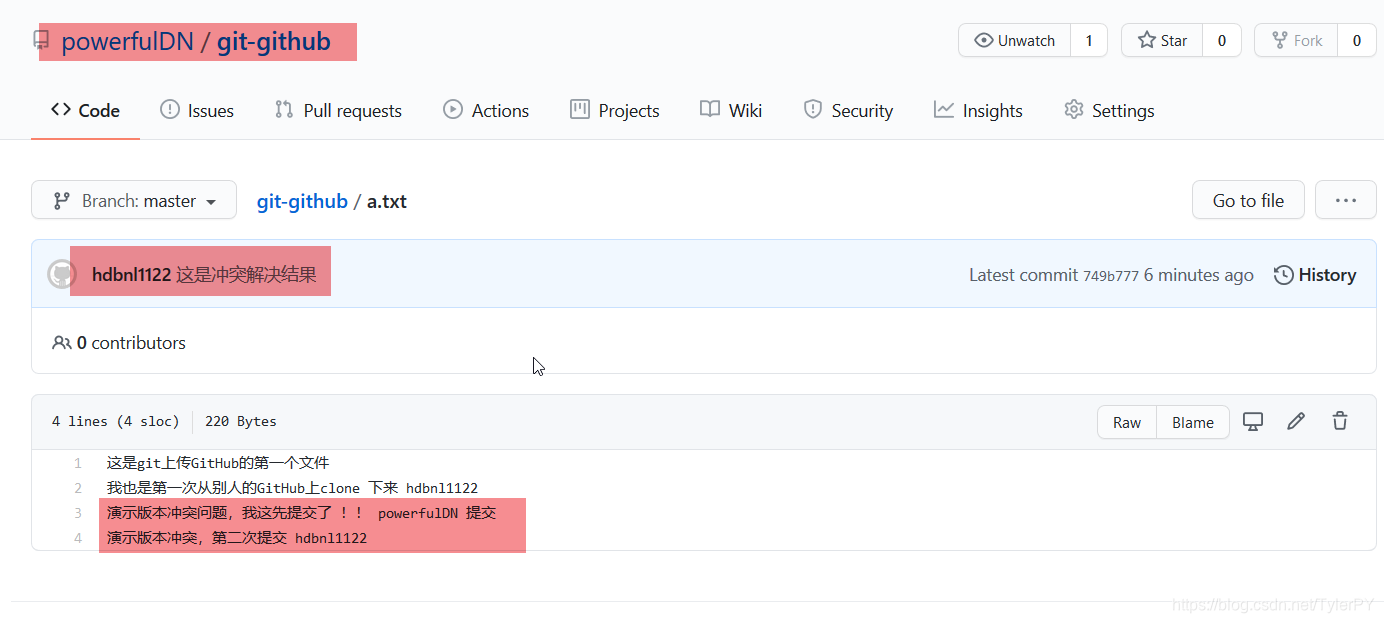View the file History
1384x623 pixels.
pos(1315,275)
